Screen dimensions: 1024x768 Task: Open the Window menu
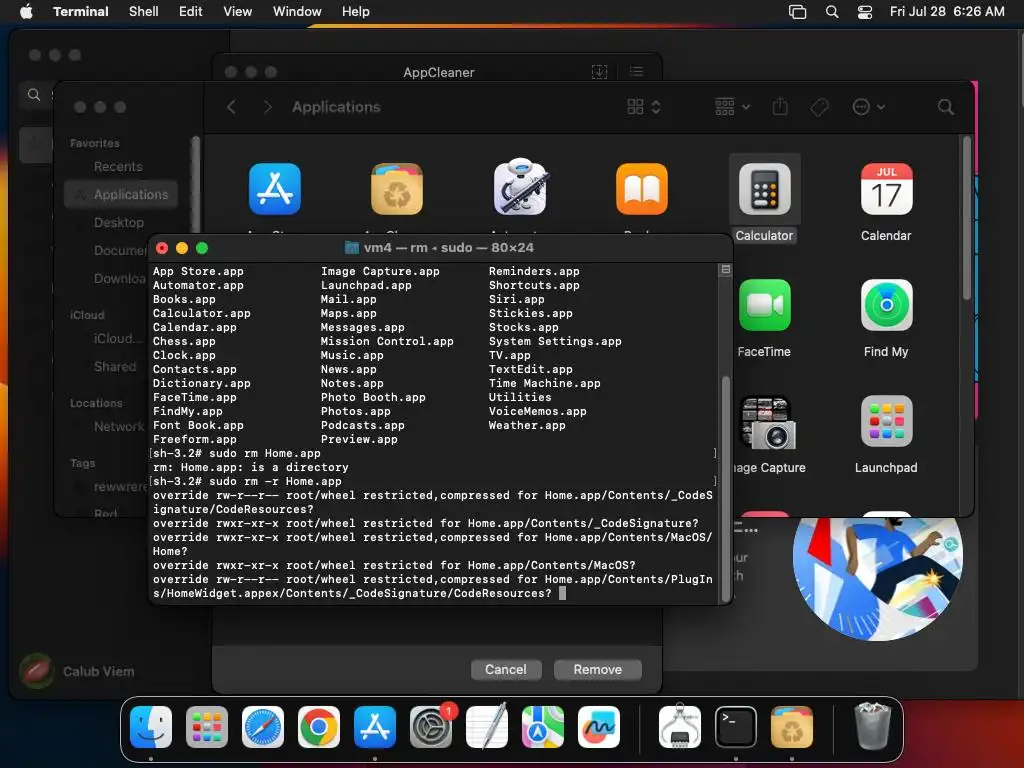pos(297,11)
